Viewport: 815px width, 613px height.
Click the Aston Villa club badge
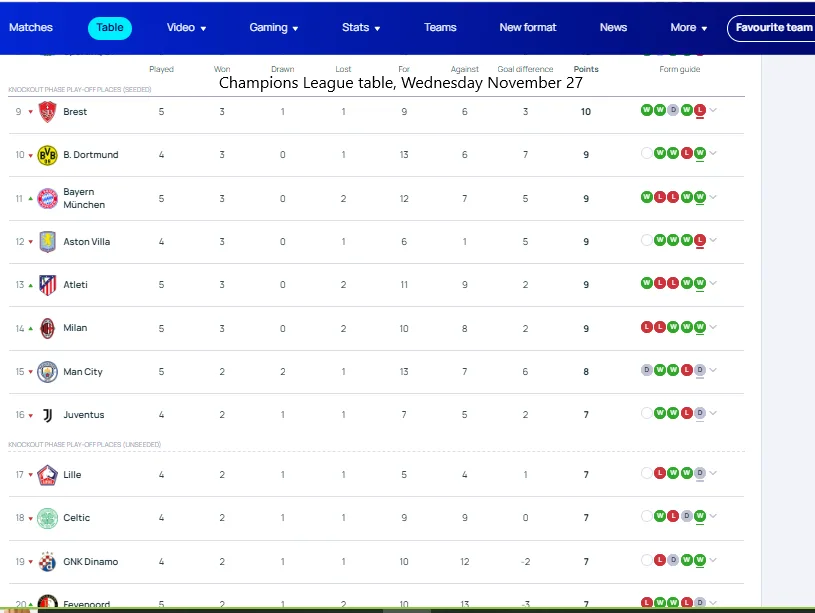(x=47, y=242)
